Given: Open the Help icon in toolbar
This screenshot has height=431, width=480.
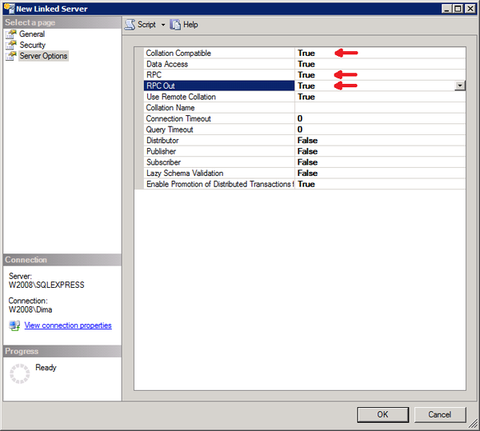Looking at the screenshot, I should (x=175, y=25).
